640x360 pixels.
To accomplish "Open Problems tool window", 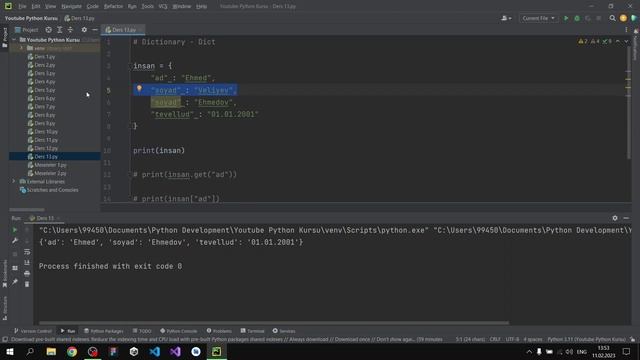I will [x=219, y=331].
